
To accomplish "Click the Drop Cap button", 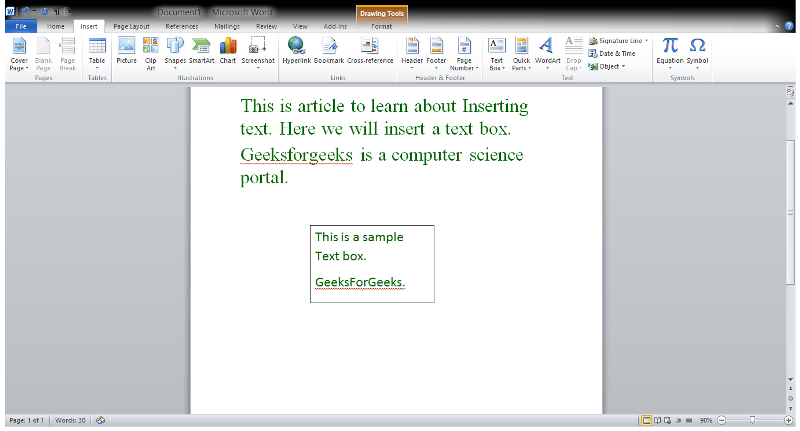I will (x=573, y=54).
